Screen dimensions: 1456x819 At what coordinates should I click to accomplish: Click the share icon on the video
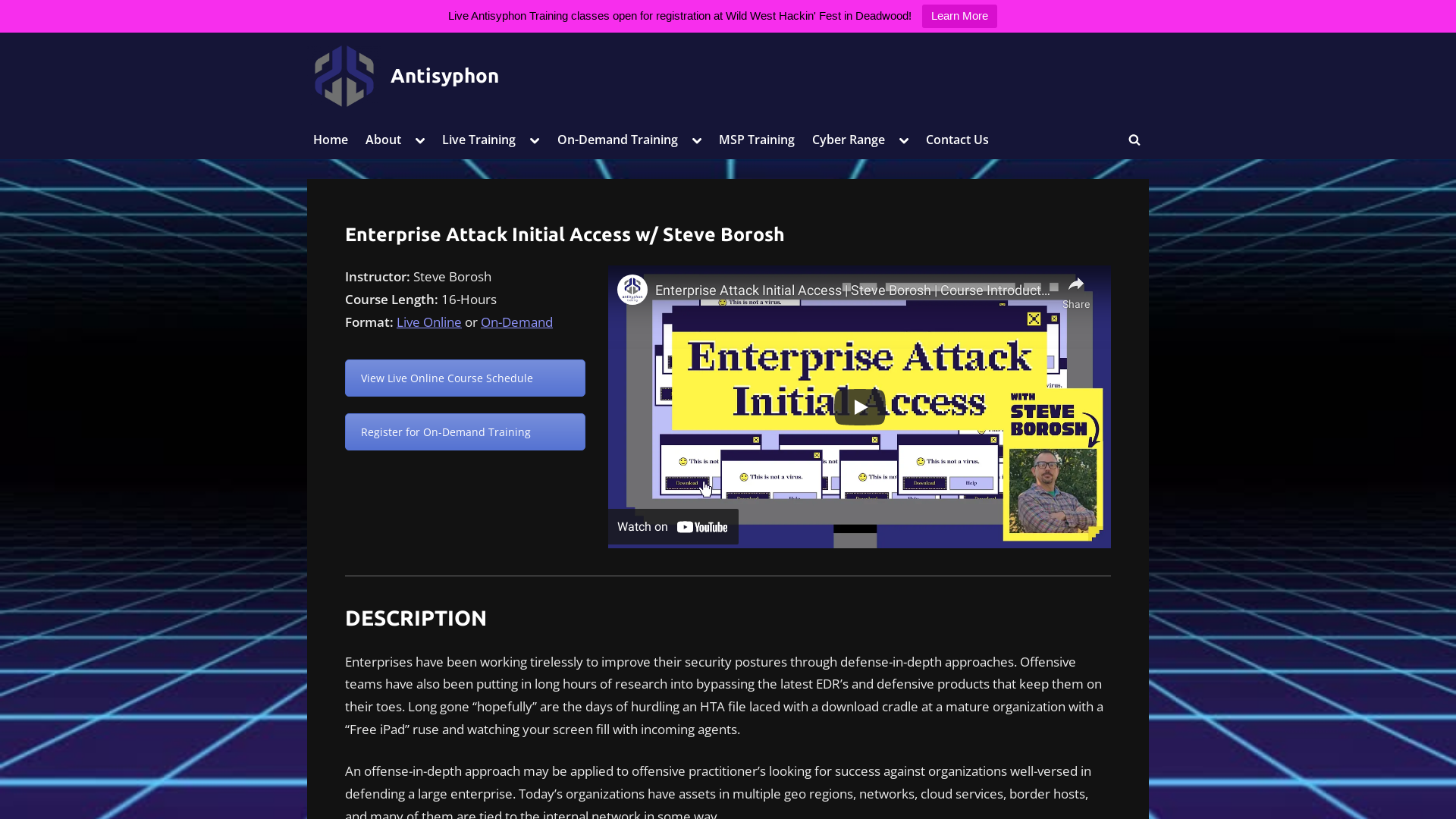pos(1076,285)
